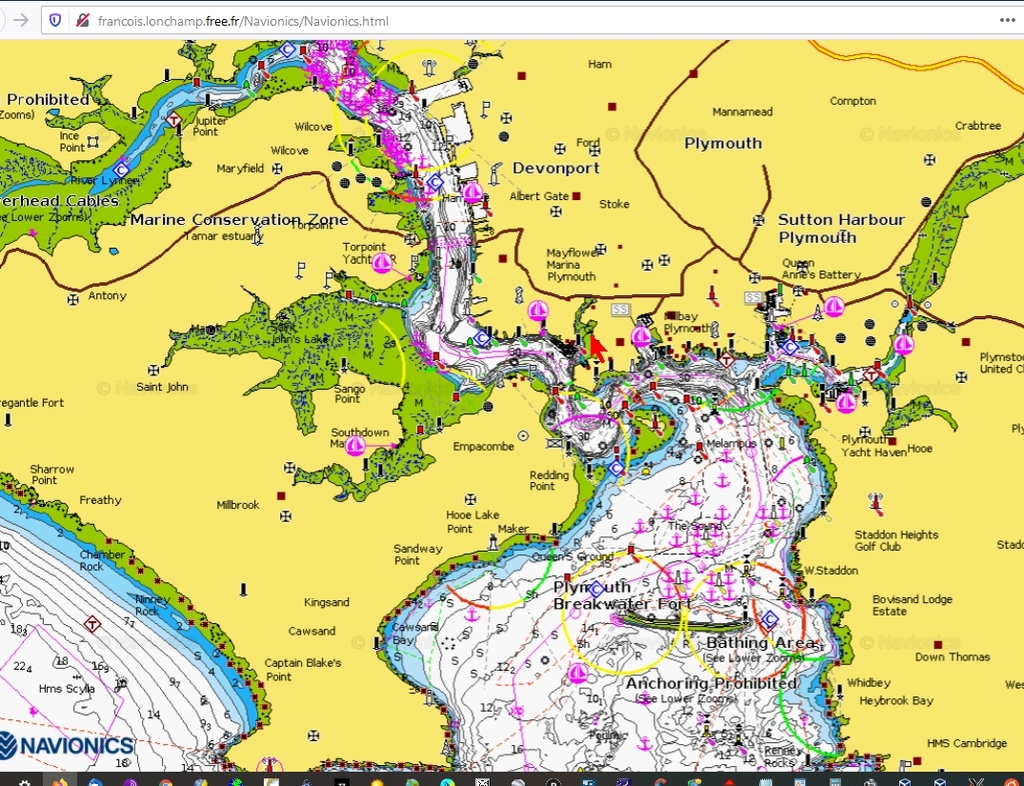This screenshot has width=1024, height=786.
Task: Click the marina icon below Devonport label
Action: coord(473,193)
